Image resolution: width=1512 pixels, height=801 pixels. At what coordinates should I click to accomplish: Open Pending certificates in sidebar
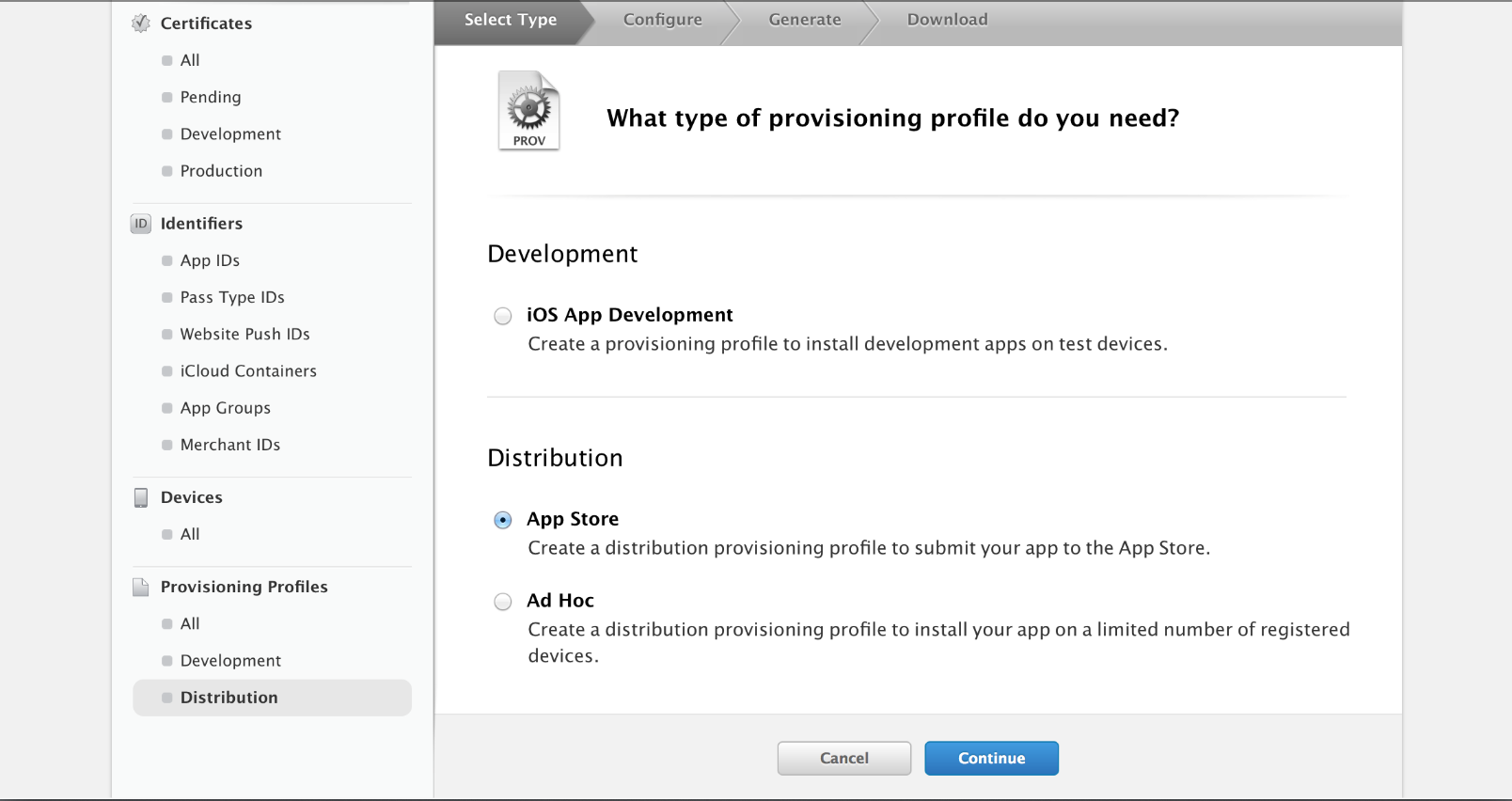(x=211, y=97)
